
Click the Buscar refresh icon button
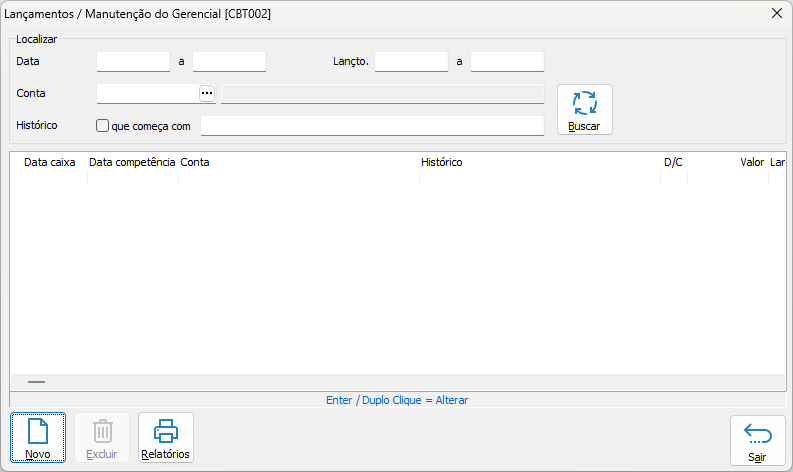click(584, 109)
